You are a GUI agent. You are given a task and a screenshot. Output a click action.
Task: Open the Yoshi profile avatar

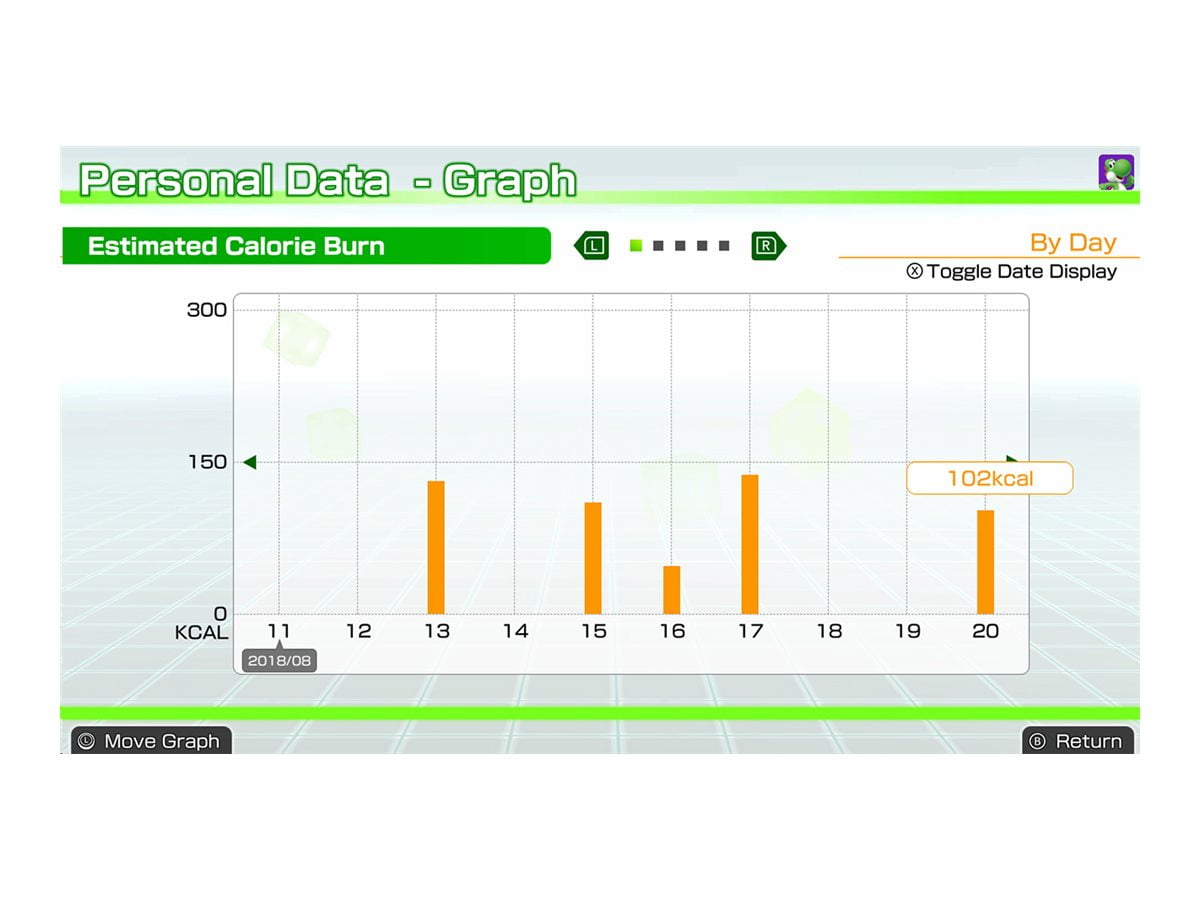[1116, 172]
